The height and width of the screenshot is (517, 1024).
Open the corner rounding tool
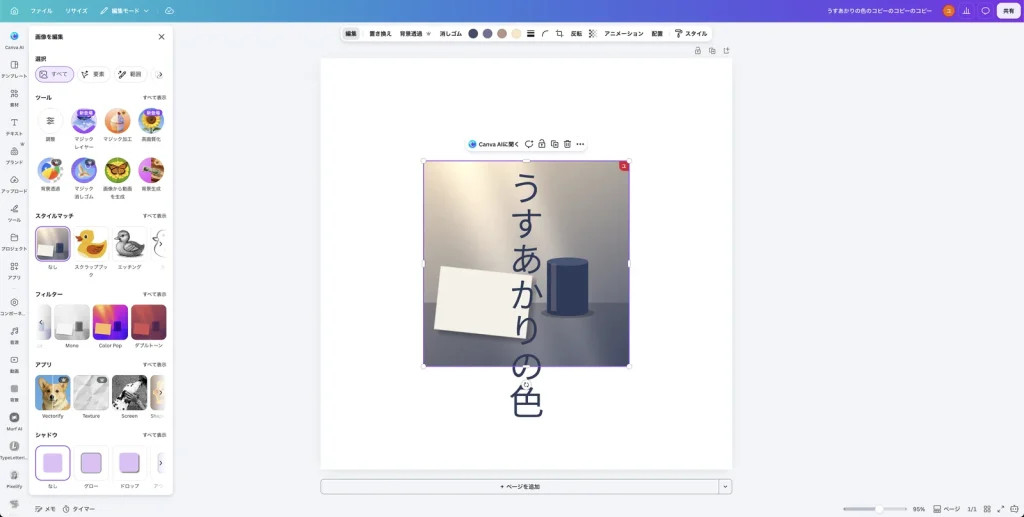[545, 33]
